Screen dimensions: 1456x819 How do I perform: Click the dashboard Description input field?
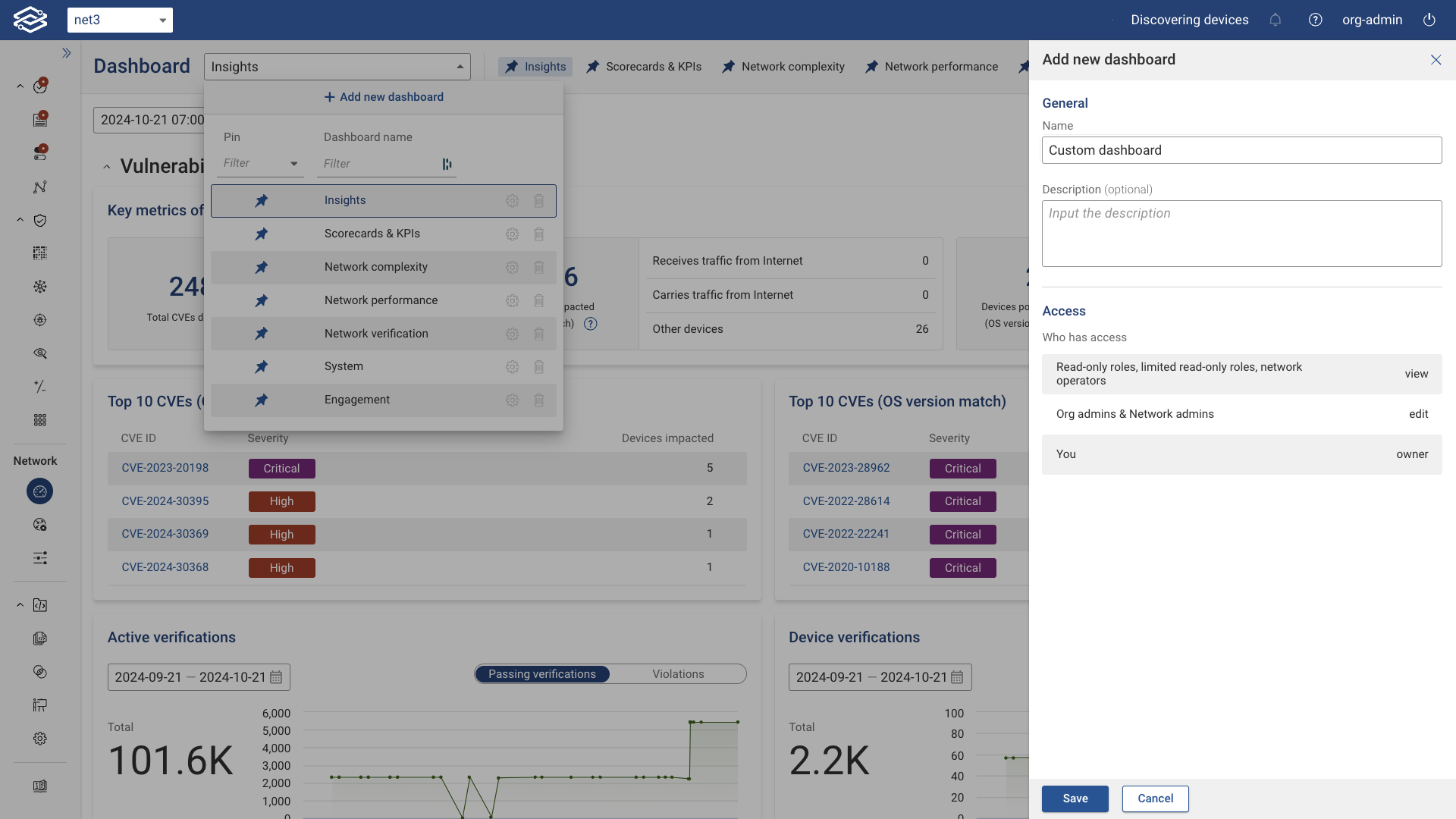point(1241,233)
